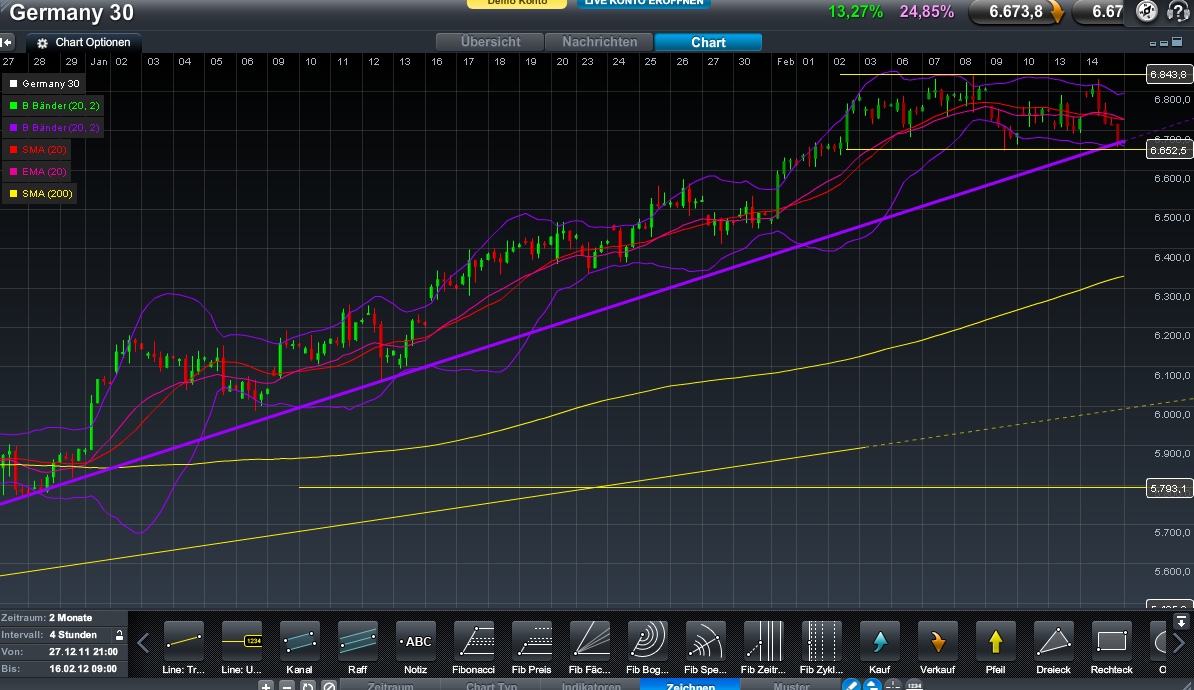Change the Zeitraum value 2 Monate
The height and width of the screenshot is (690, 1194).
click(x=71, y=618)
